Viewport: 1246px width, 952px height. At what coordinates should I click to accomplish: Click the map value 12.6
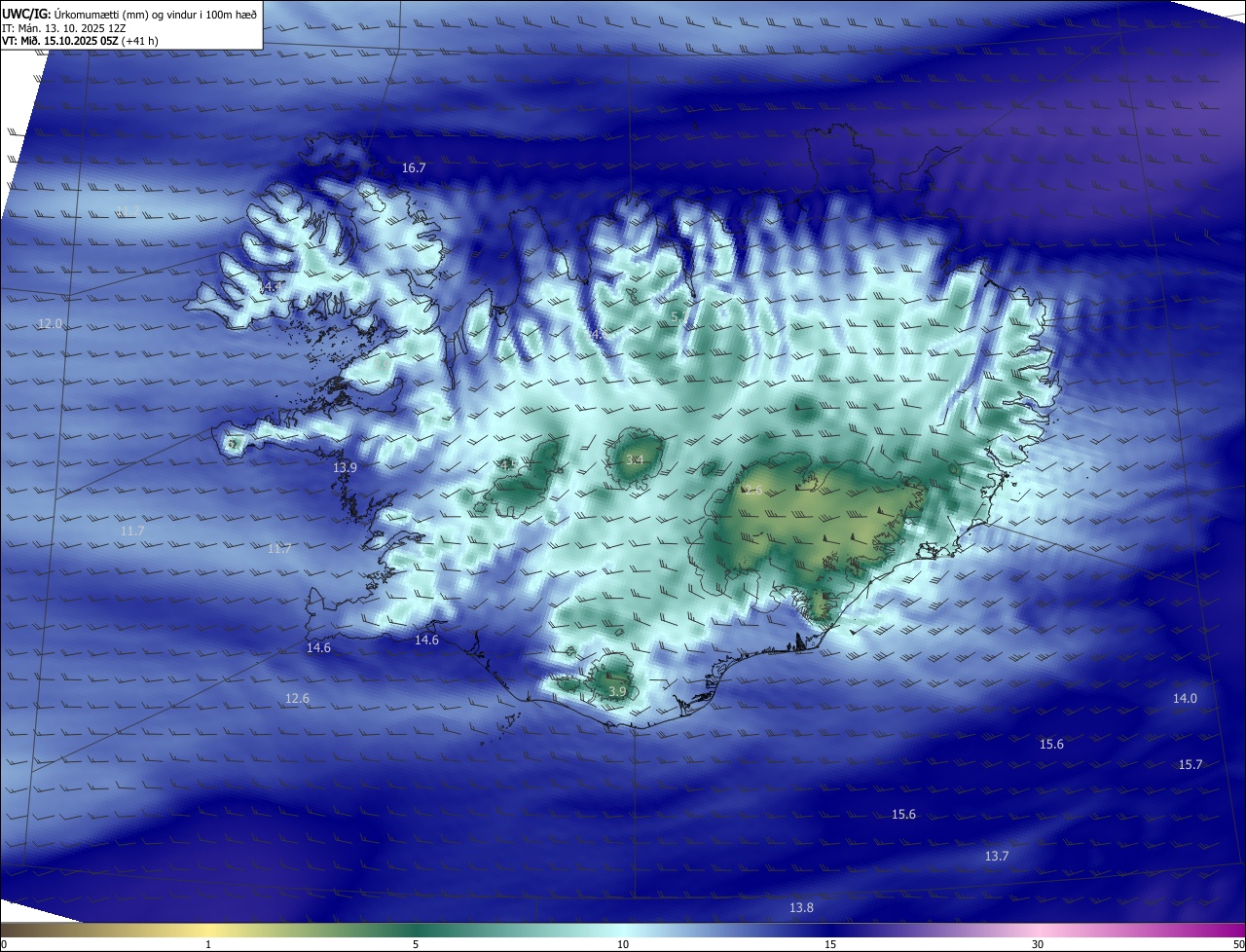(297, 699)
